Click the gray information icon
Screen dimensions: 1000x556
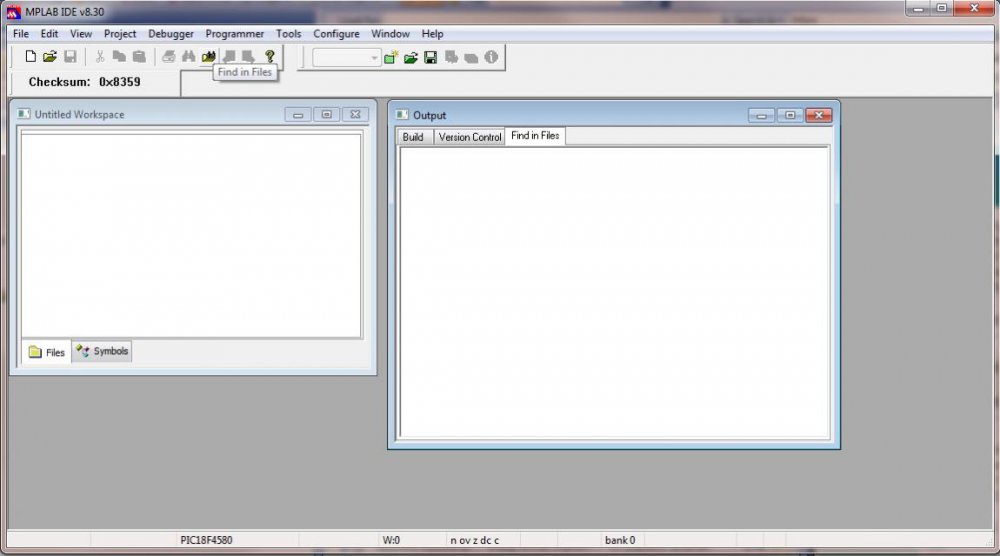[x=491, y=57]
